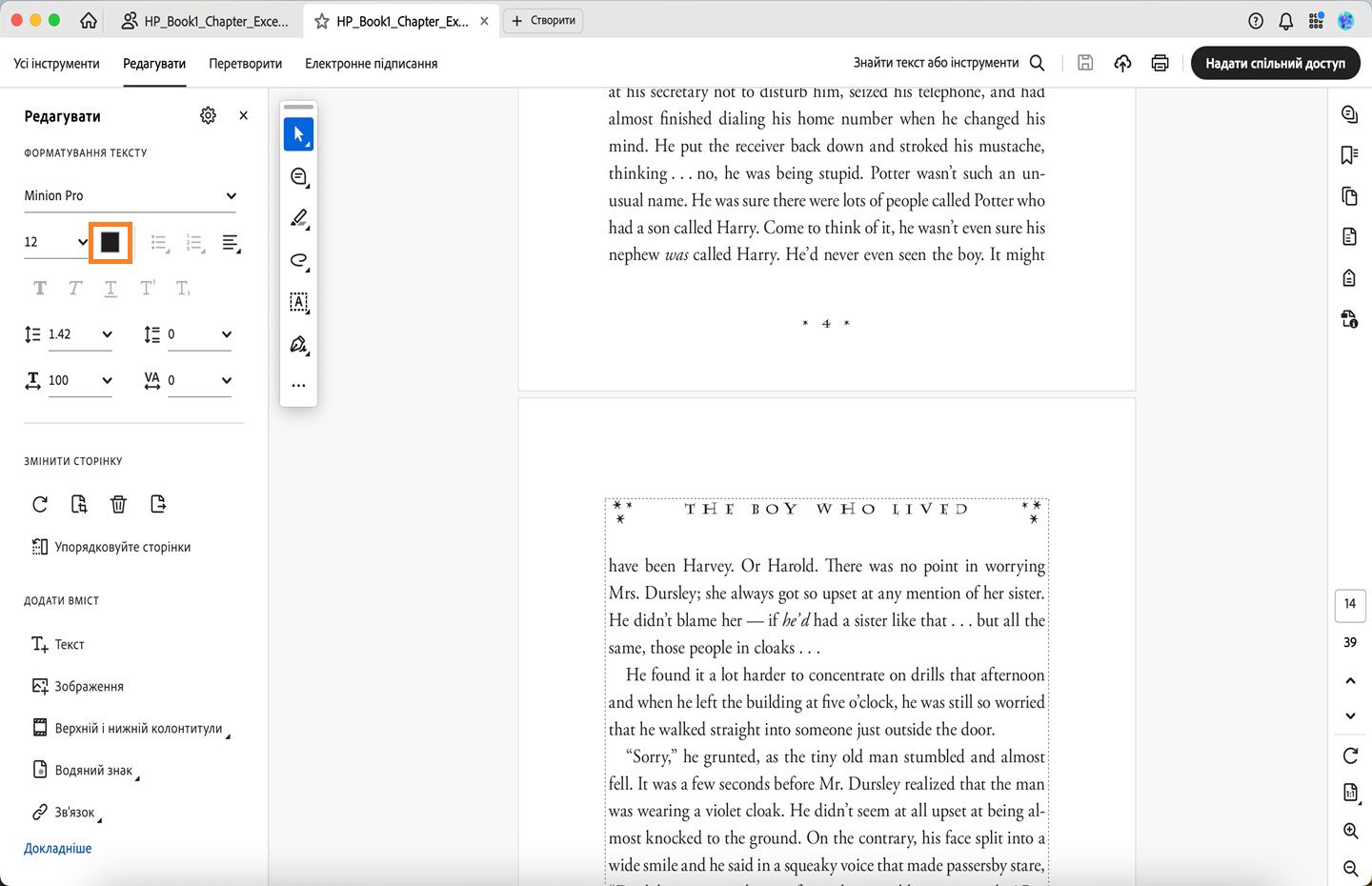Toggle subscript formatting
This screenshot has width=1372, height=886.
[183, 288]
